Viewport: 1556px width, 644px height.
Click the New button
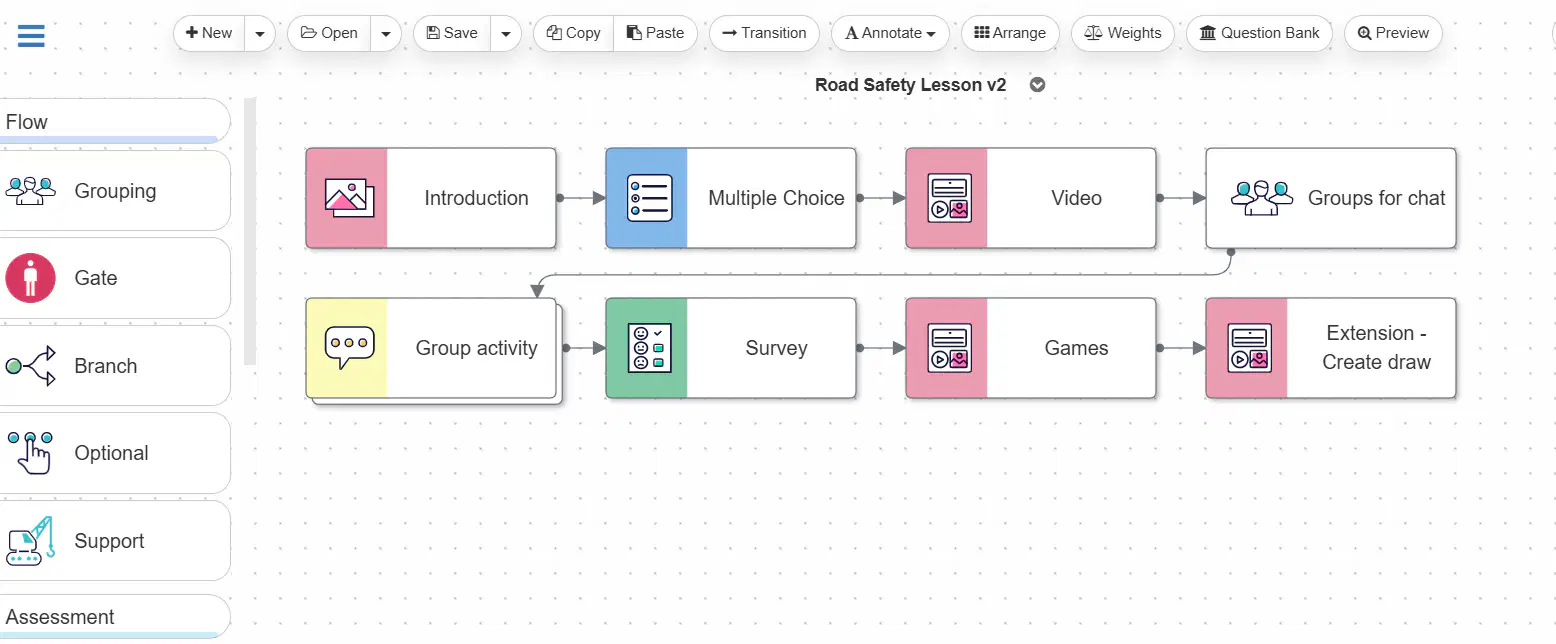(210, 33)
